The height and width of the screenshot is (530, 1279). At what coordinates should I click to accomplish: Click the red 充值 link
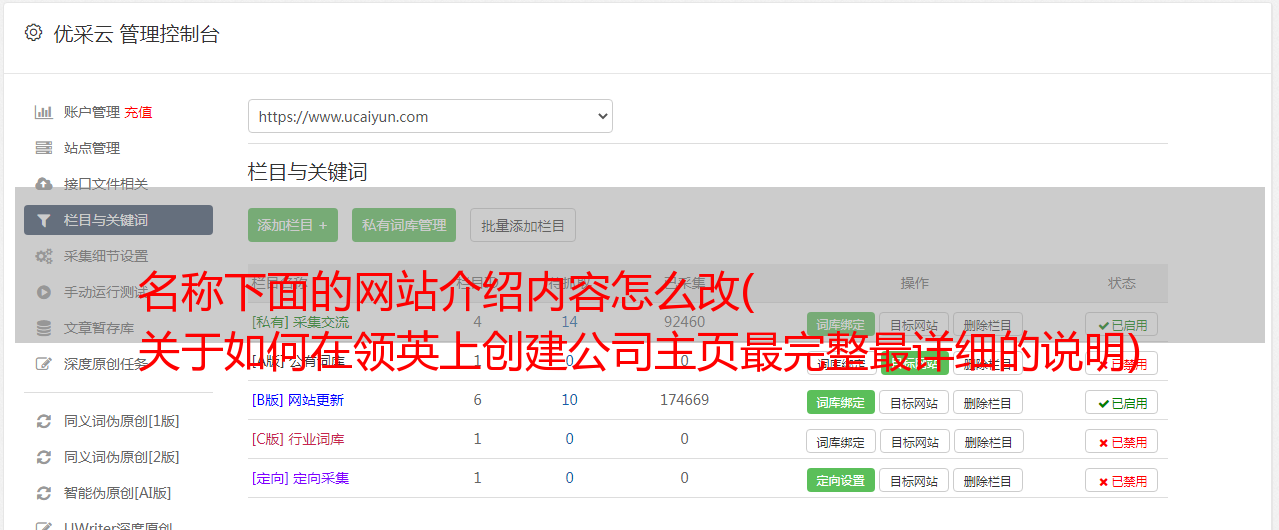[138, 112]
